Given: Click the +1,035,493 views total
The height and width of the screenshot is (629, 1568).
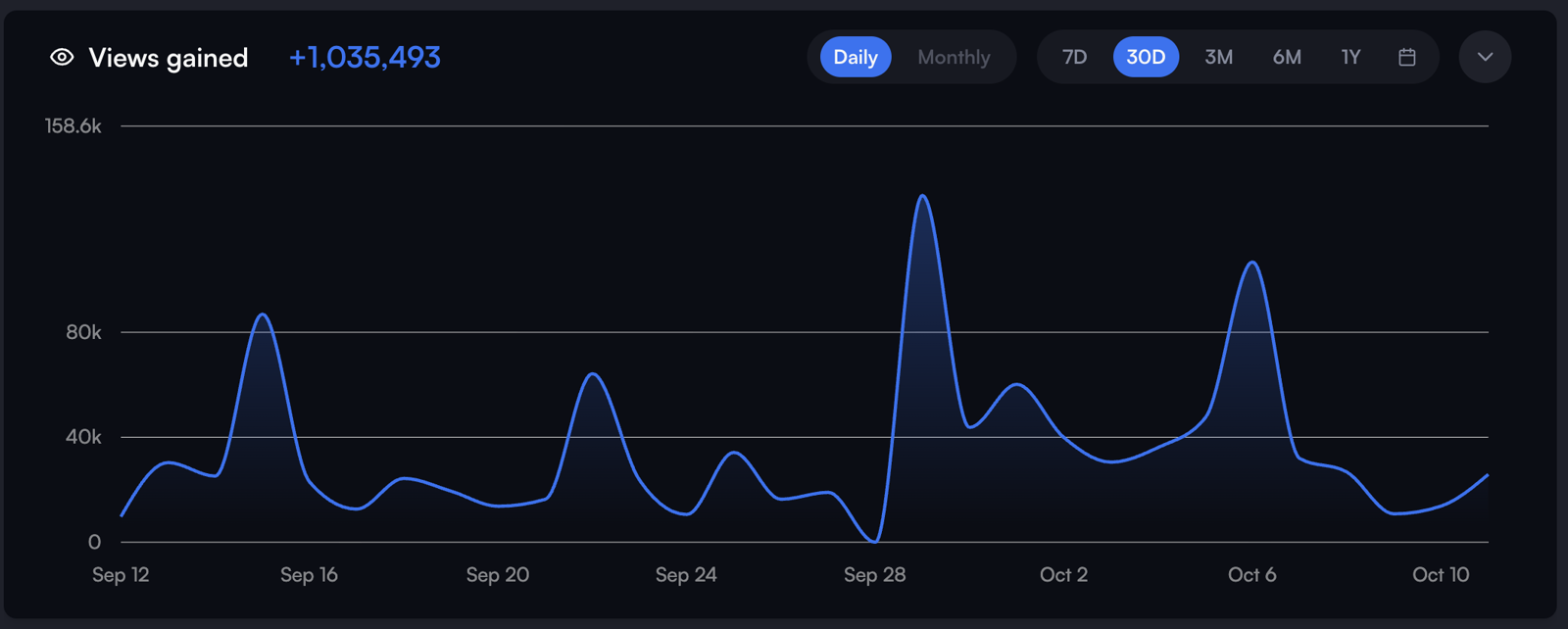Looking at the screenshot, I should coord(365,57).
